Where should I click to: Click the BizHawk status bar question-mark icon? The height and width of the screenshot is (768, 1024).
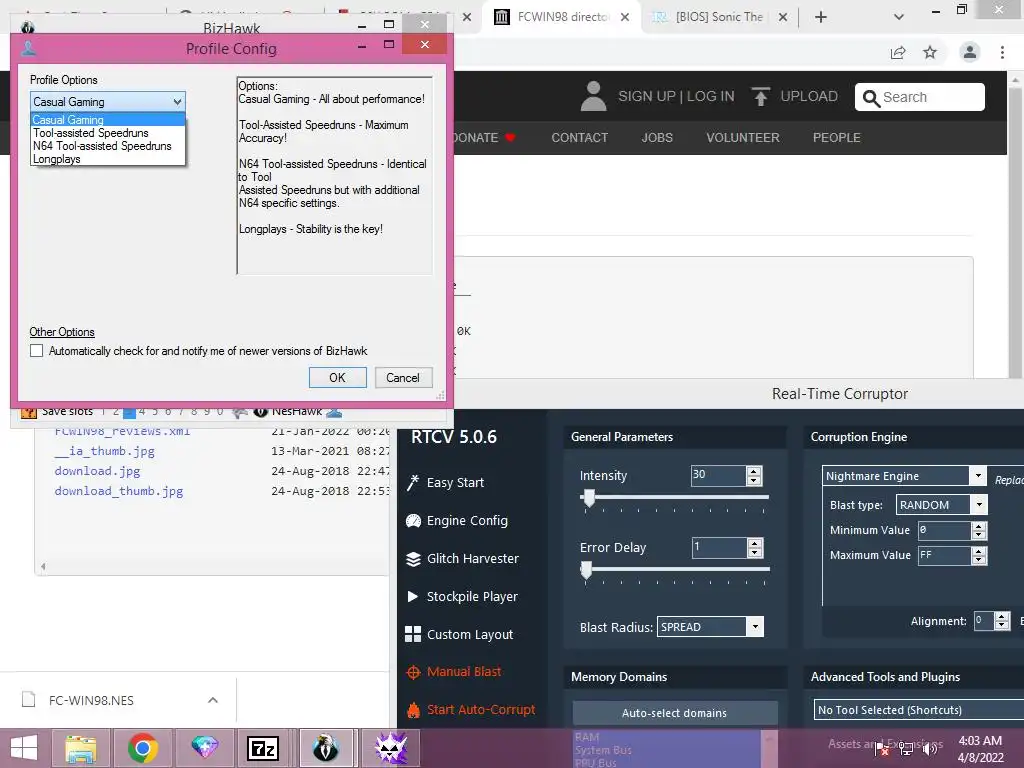click(29, 411)
